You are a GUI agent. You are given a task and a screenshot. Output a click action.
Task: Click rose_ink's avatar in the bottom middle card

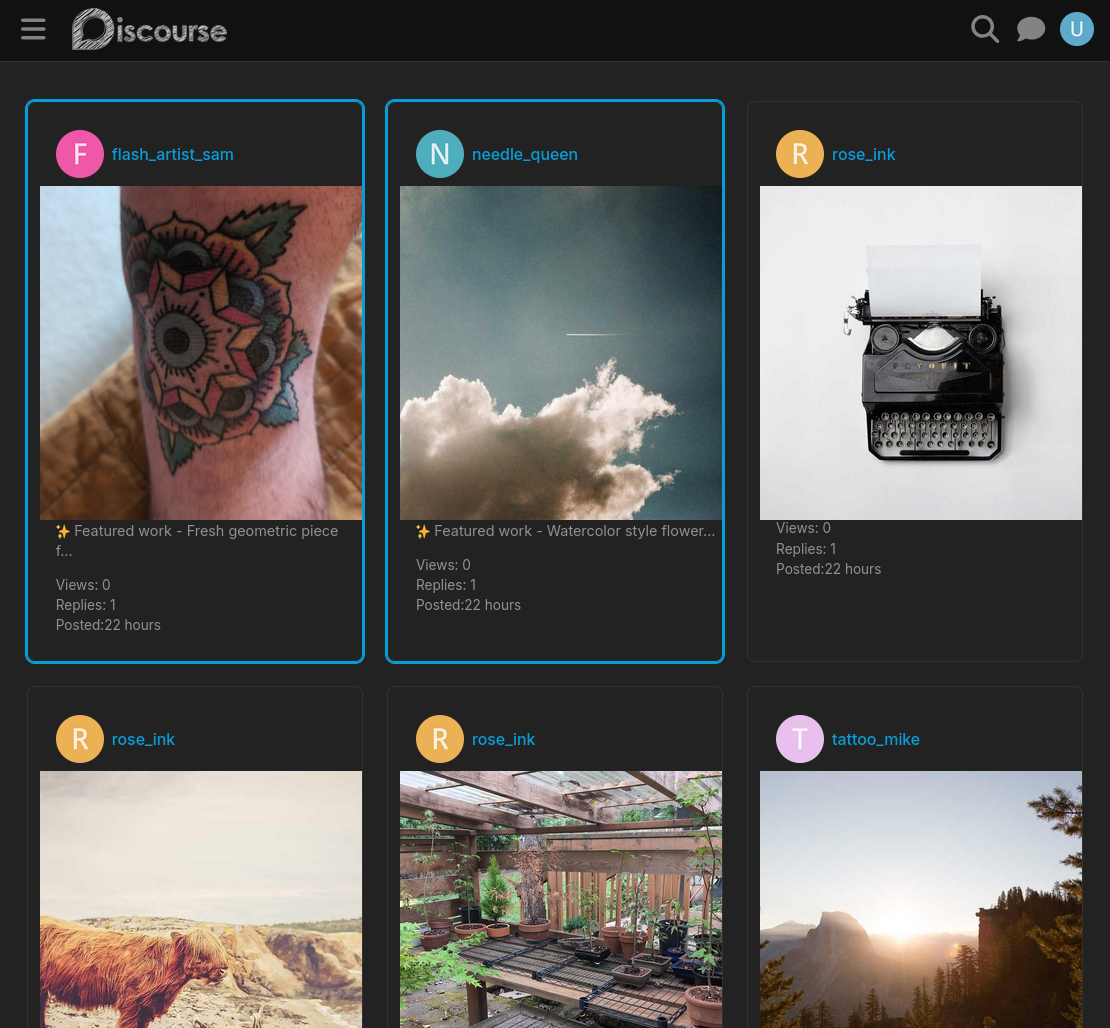tap(440, 739)
